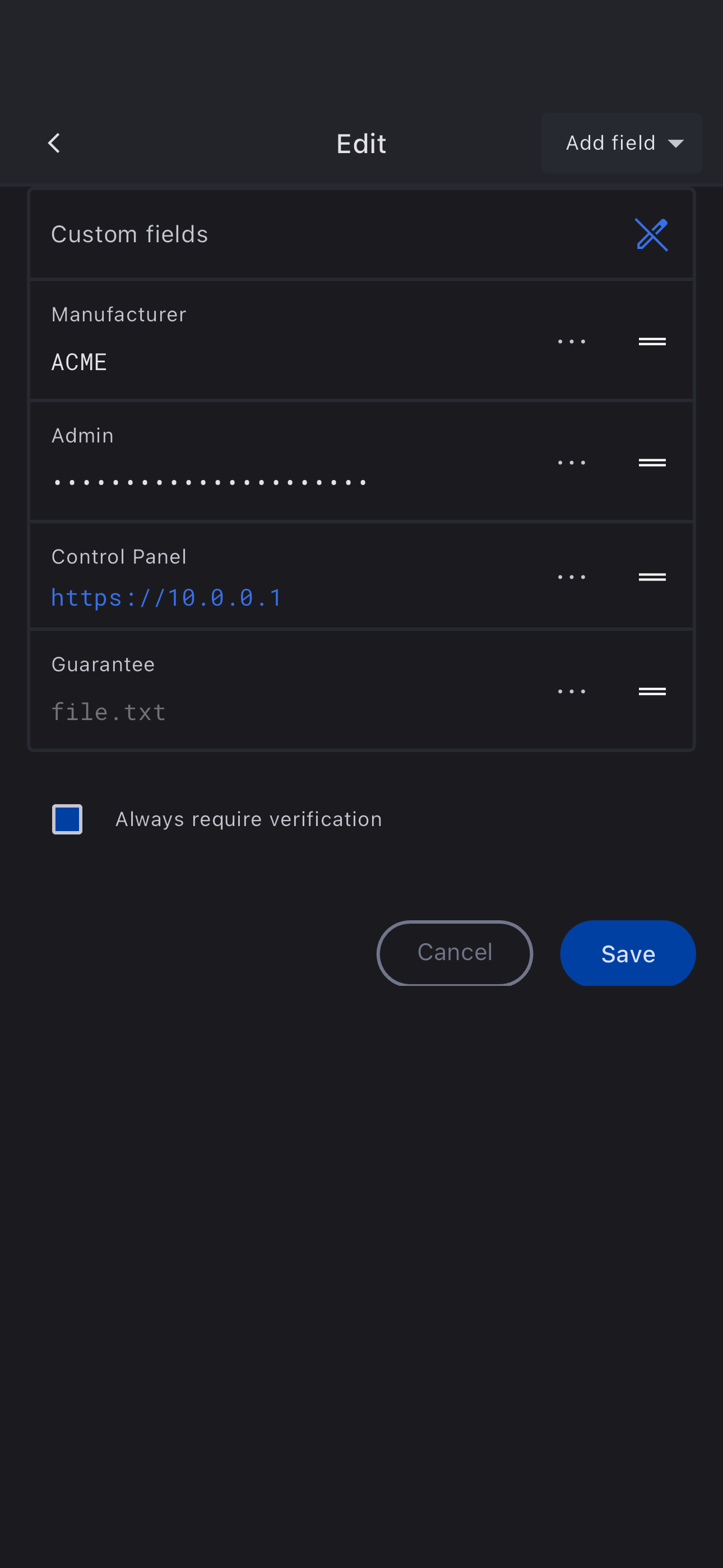Open the three-dot menu for Manufacturer
This screenshot has width=723, height=1568.
tap(572, 342)
